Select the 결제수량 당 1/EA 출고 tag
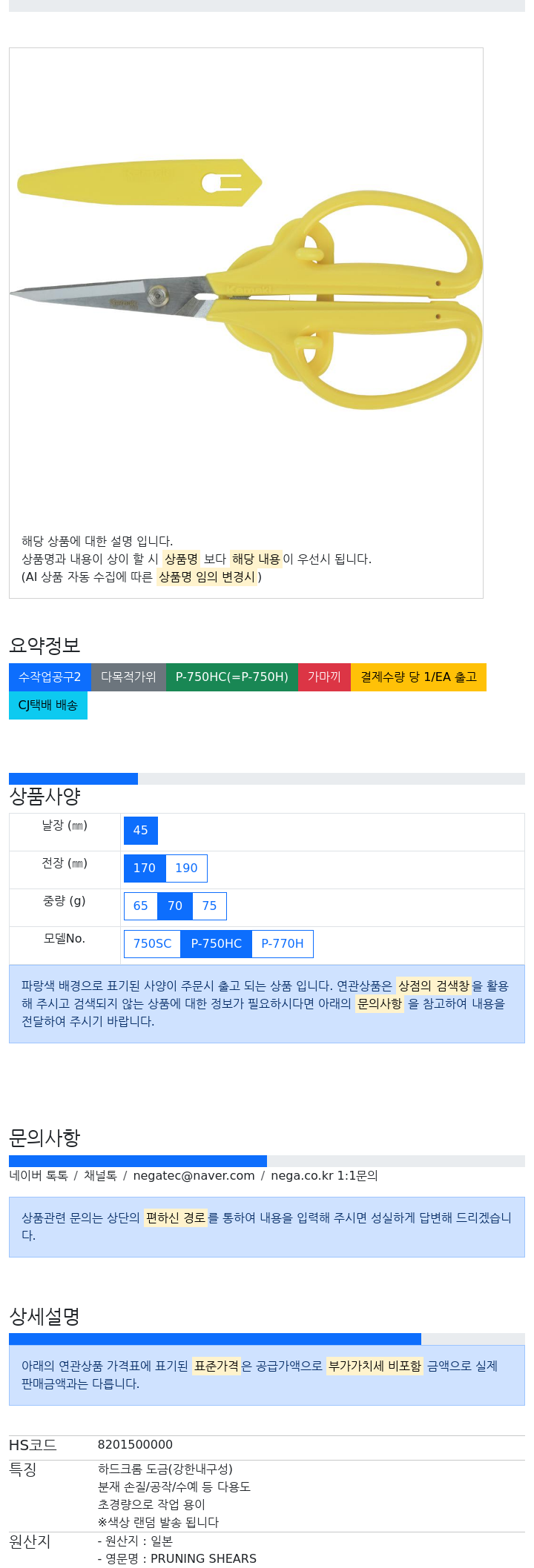 418,677
